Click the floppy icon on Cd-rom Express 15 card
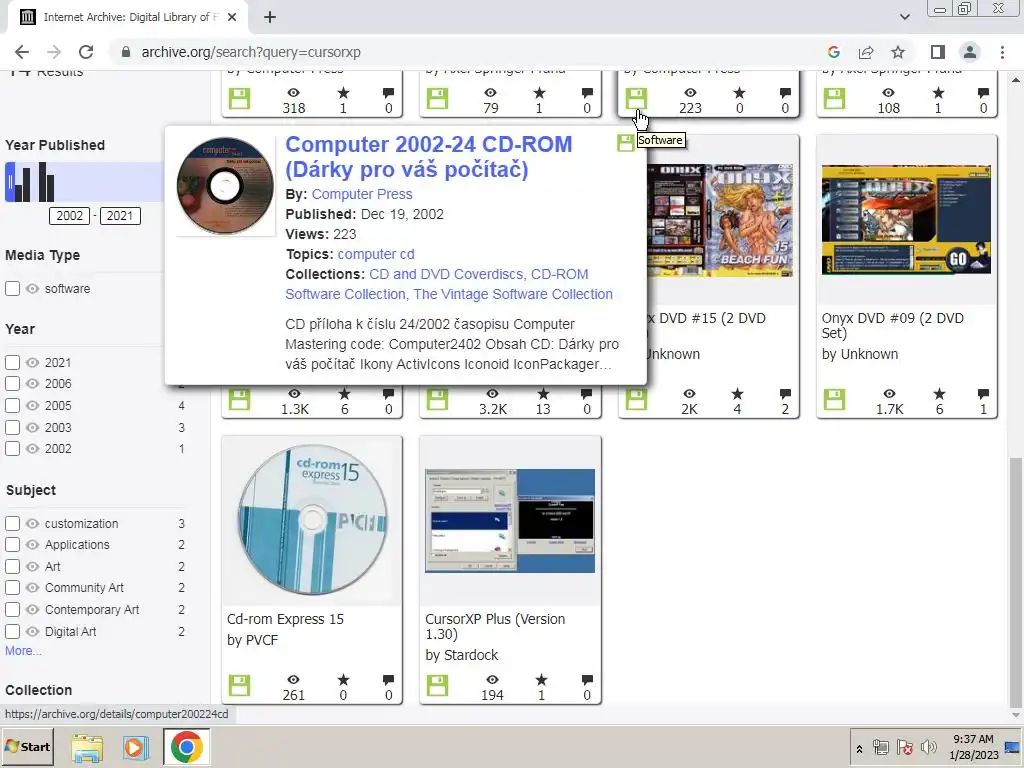 coord(240,686)
